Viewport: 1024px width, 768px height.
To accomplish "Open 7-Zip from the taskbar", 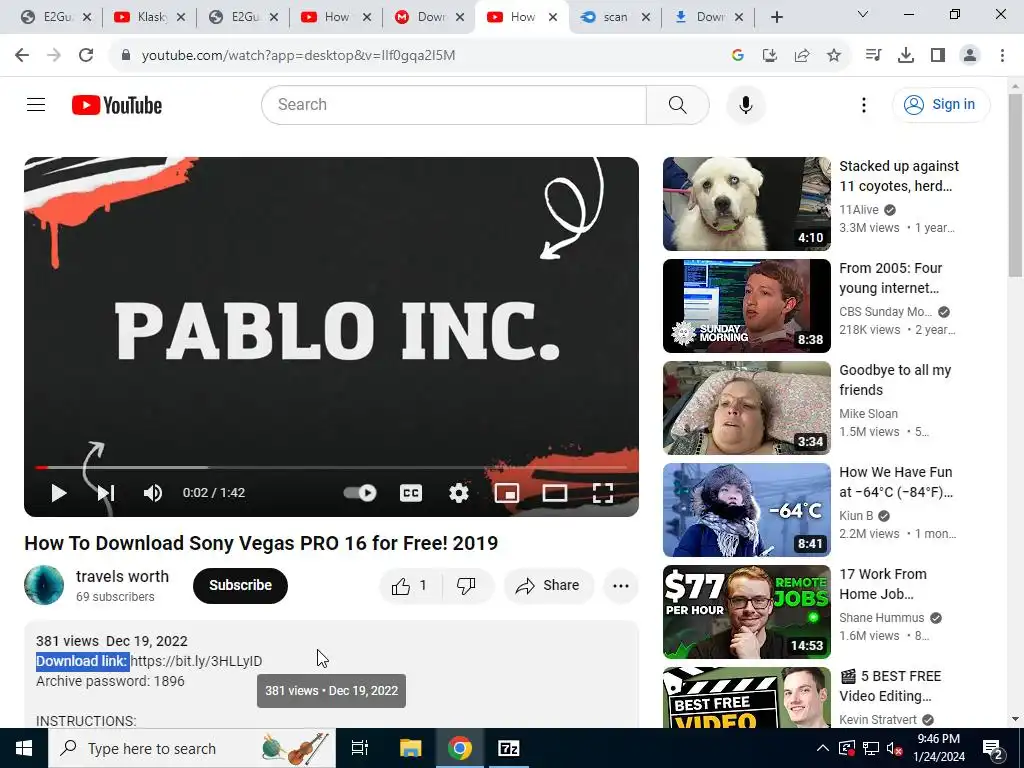I will [509, 748].
